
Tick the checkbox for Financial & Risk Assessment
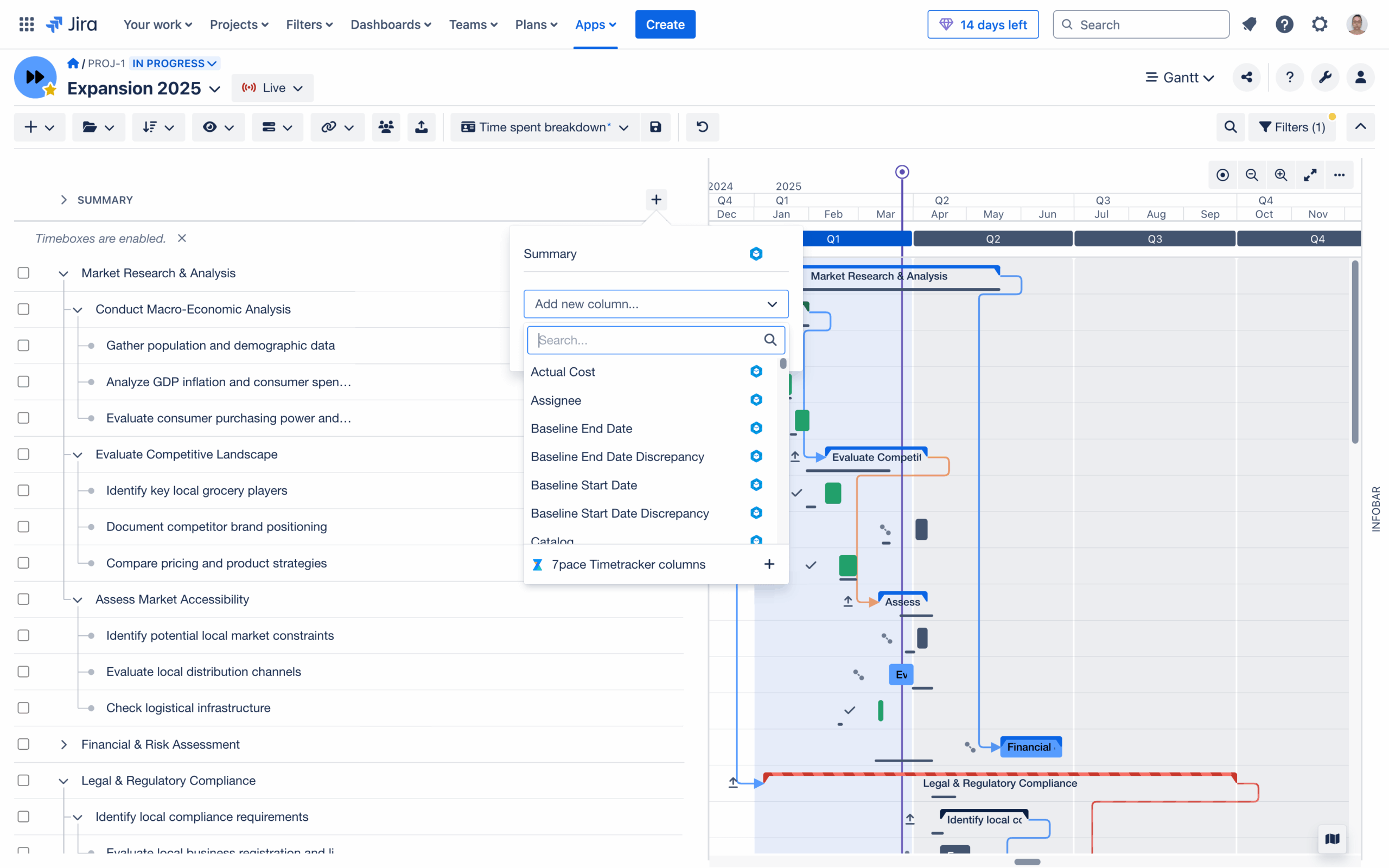click(x=23, y=744)
